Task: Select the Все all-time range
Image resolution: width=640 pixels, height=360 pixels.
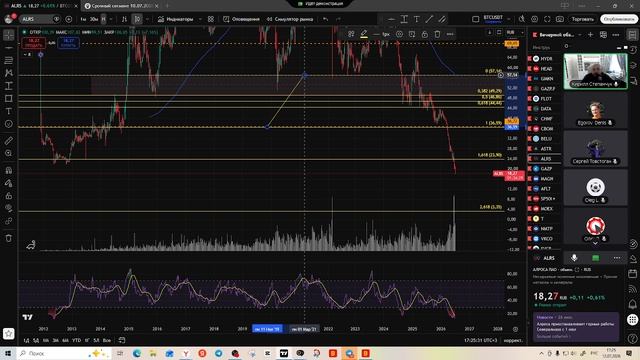Action: (x=107, y=340)
